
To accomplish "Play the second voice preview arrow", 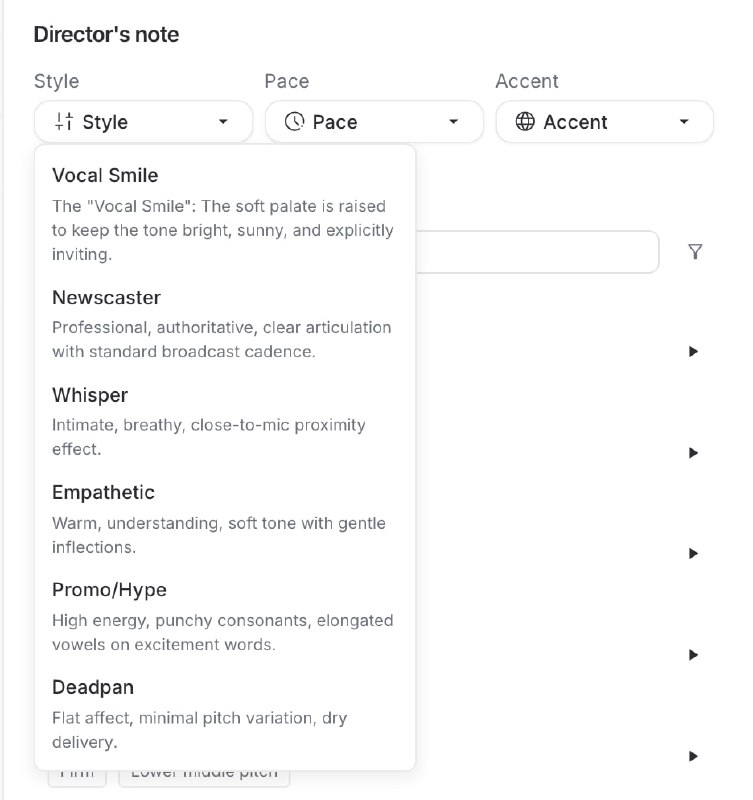I will point(692,453).
